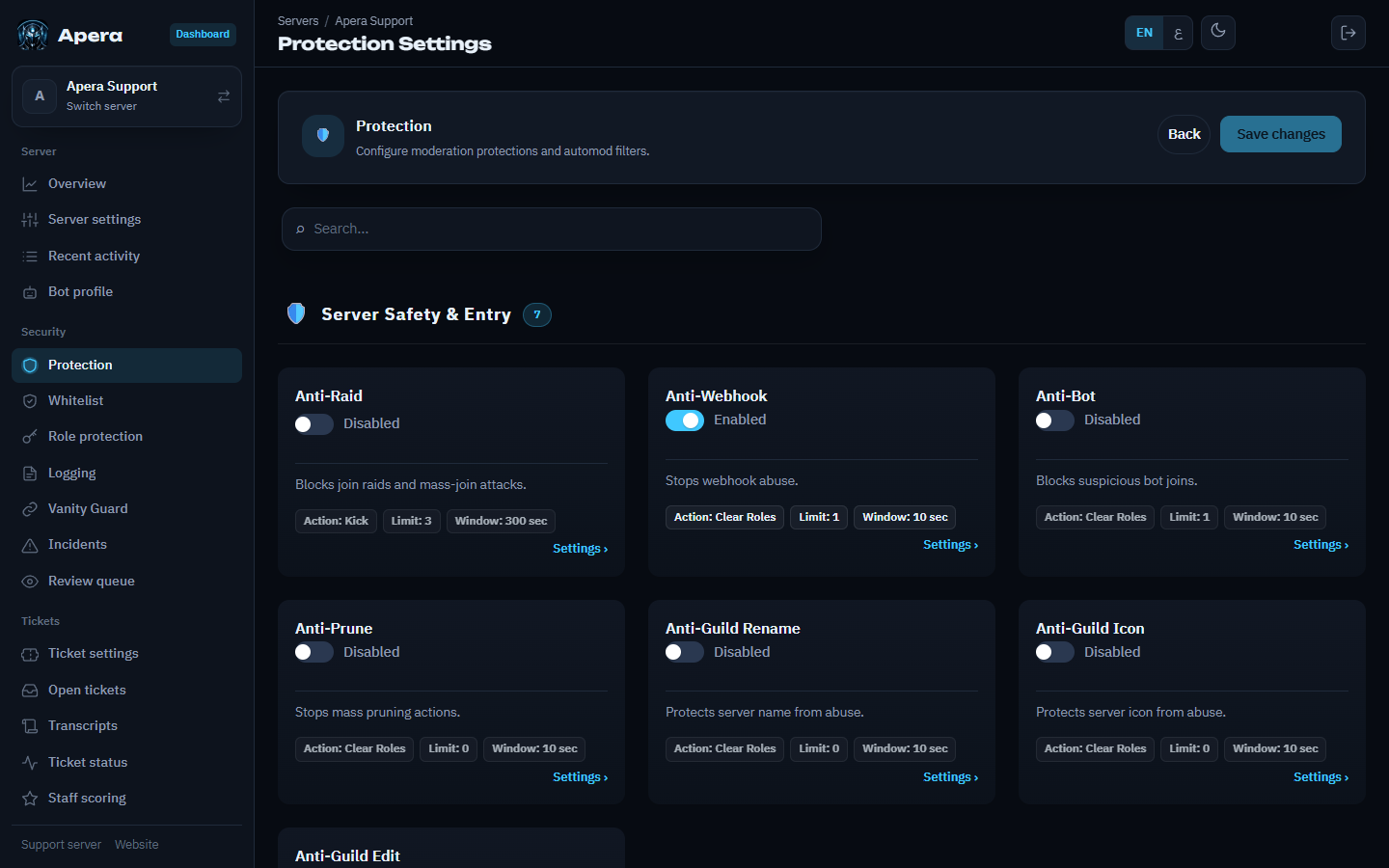This screenshot has width=1389, height=868.
Task: Click the Back button
Action: coord(1184,134)
